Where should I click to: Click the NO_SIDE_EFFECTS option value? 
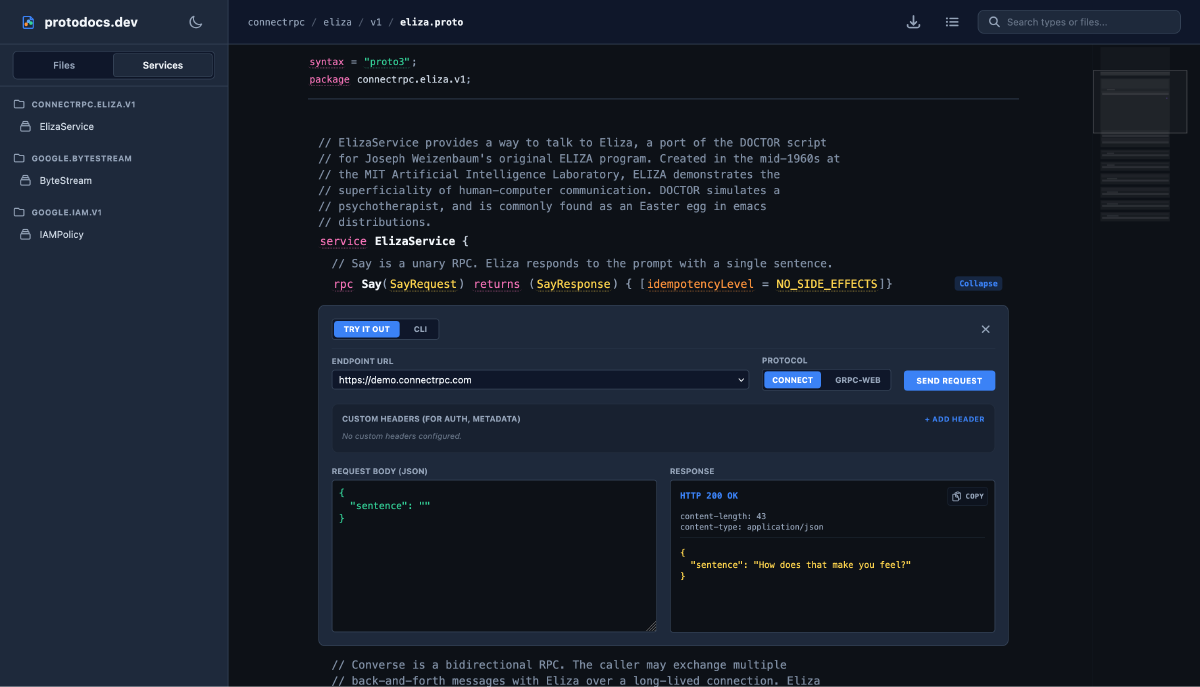826,284
